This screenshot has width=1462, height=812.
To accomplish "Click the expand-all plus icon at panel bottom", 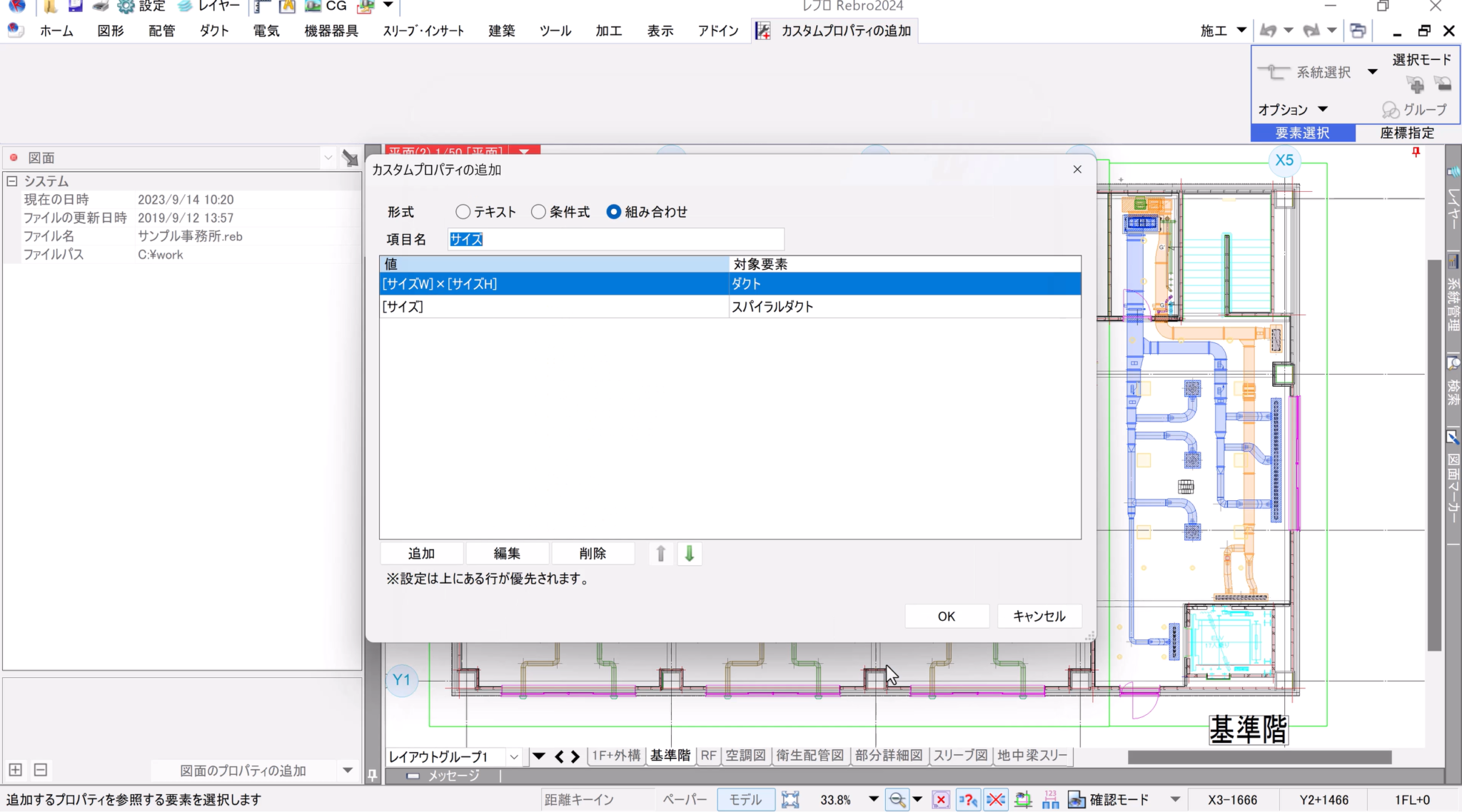I will 15,770.
